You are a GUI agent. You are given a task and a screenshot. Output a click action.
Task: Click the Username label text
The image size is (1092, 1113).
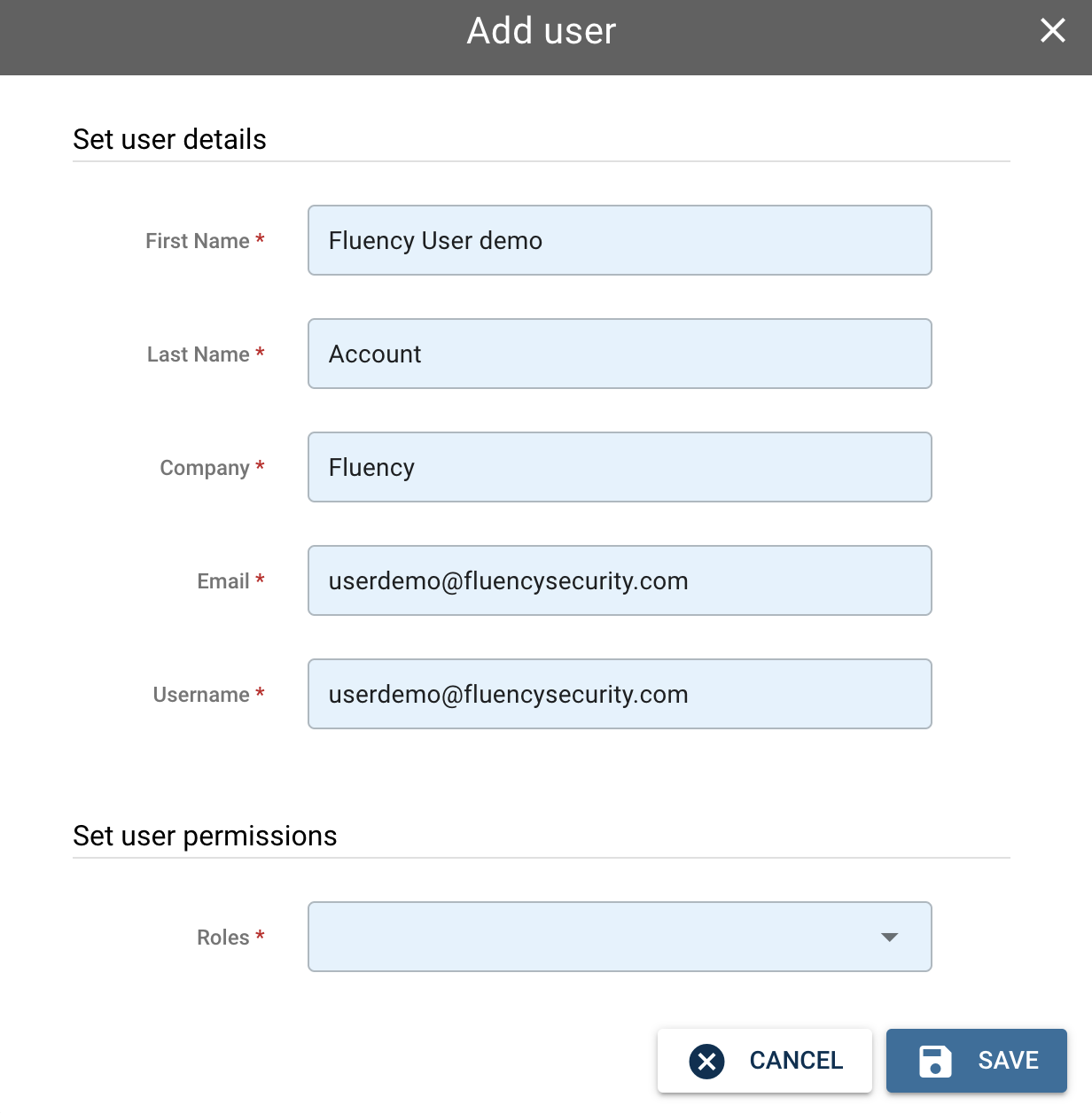(x=201, y=695)
